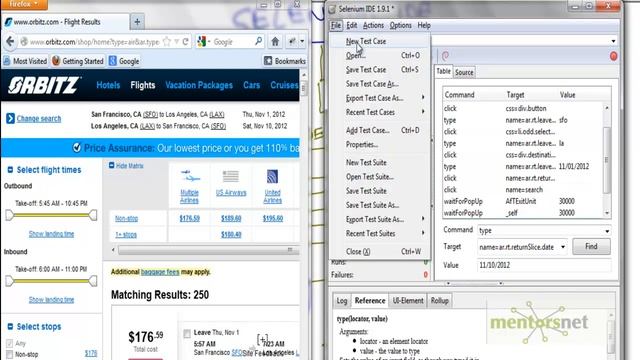This screenshot has width=640, height=360.
Task: Select Add Test Case menu entry
Action: tap(367, 130)
